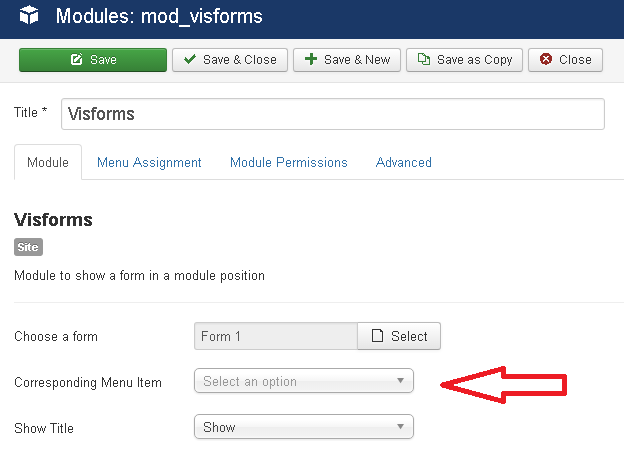
Task: Click the gray Site badge
Action: click(x=29, y=246)
